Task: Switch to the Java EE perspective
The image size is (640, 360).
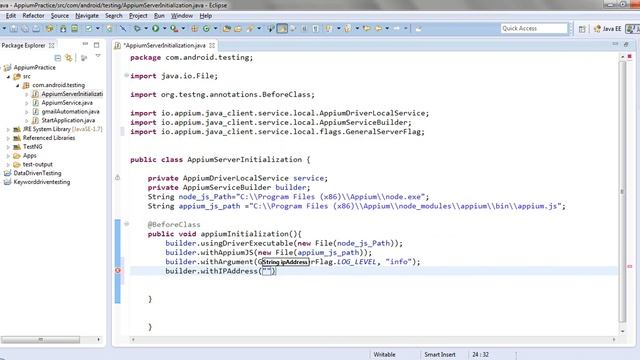Action: point(608,29)
